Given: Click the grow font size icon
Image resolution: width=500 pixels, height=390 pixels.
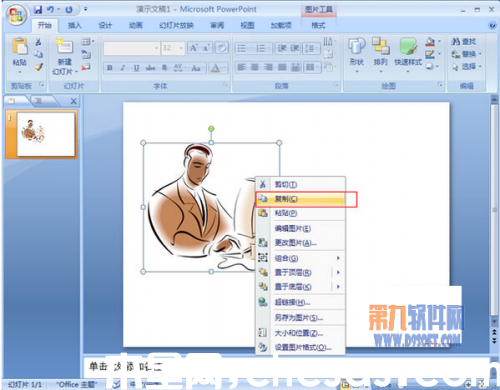Looking at the screenshot, I should (193, 48).
